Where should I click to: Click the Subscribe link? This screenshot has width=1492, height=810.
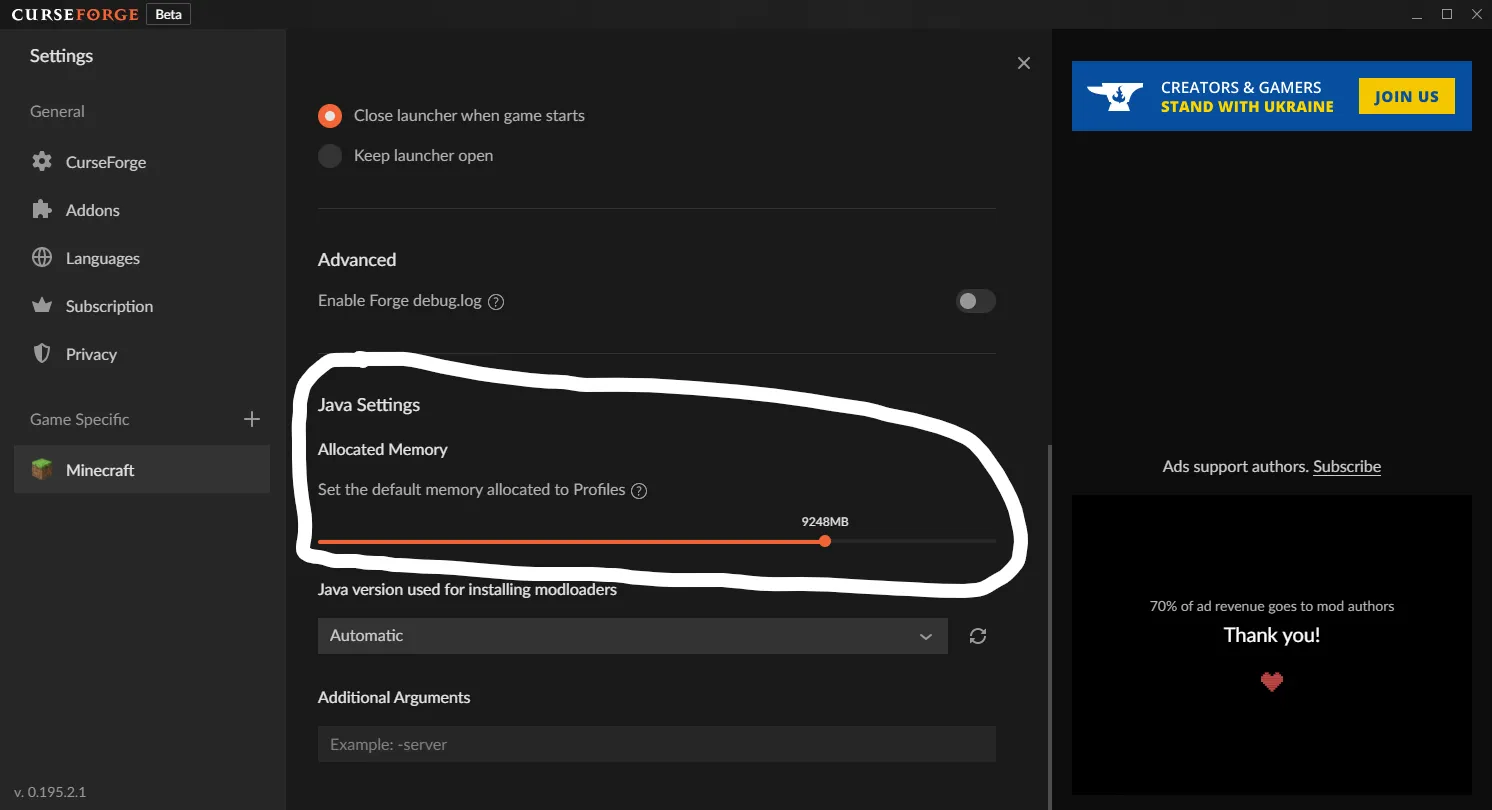[1347, 466]
